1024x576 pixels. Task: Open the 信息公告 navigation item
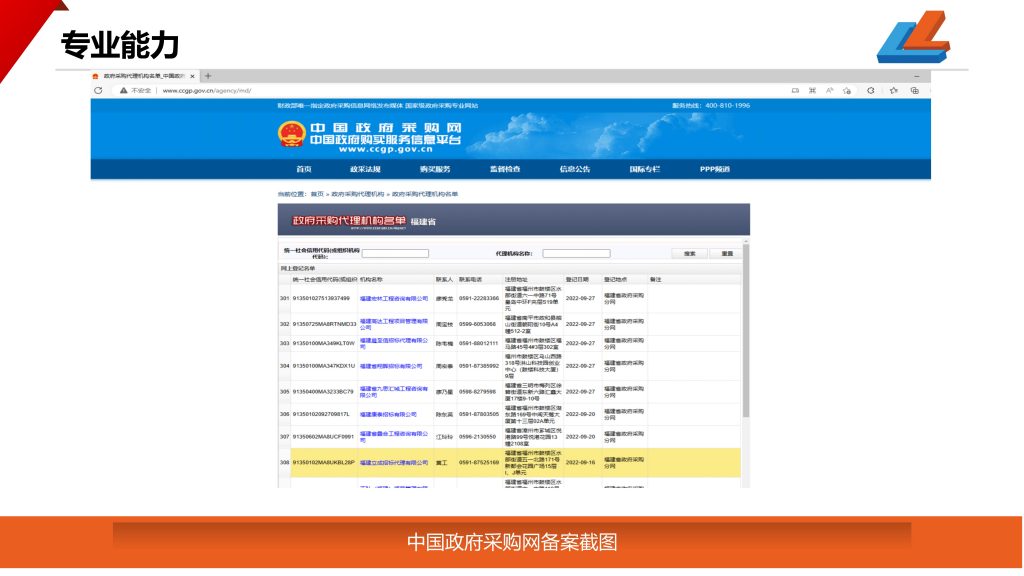click(x=575, y=169)
